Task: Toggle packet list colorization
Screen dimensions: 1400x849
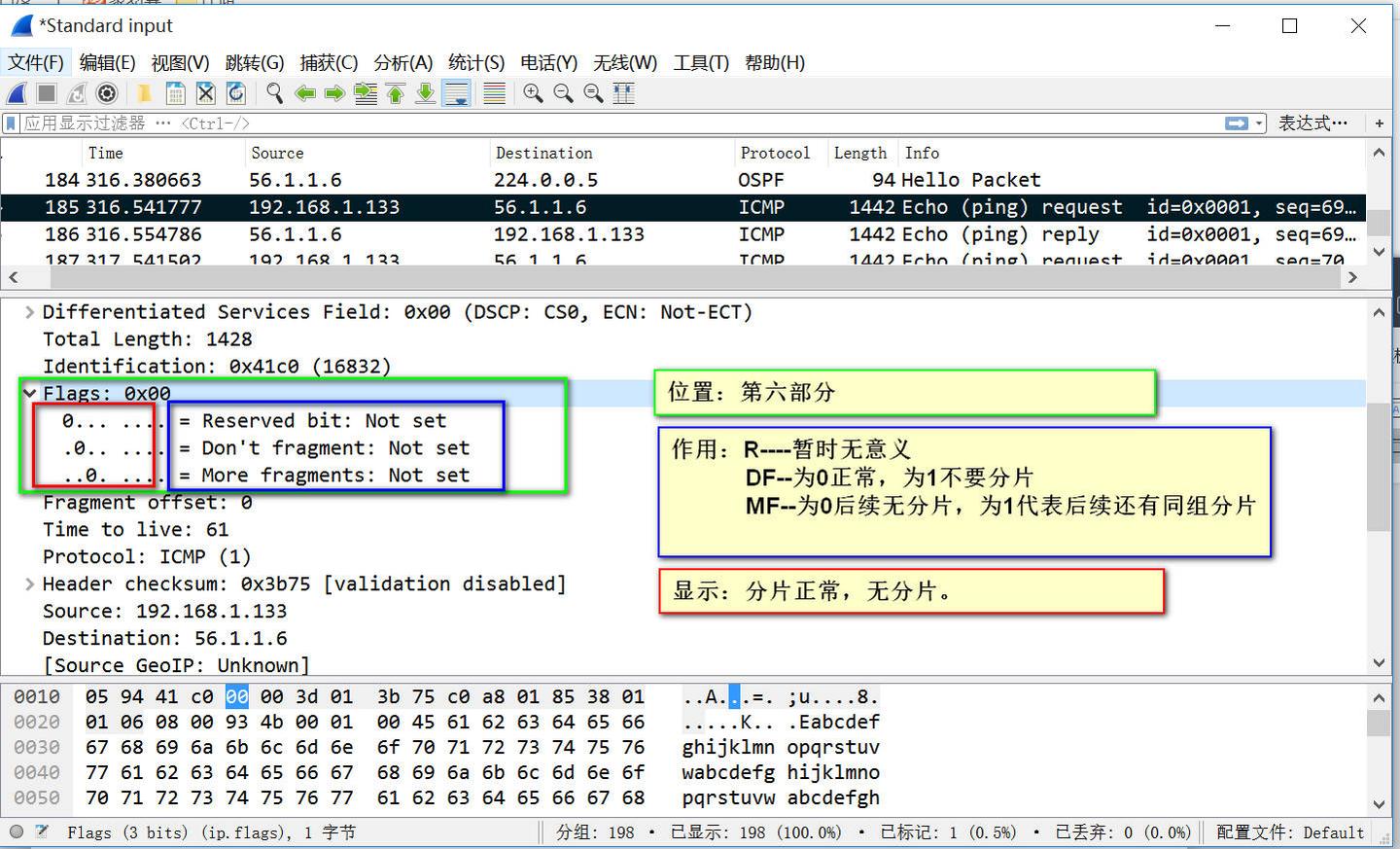Action: click(494, 93)
